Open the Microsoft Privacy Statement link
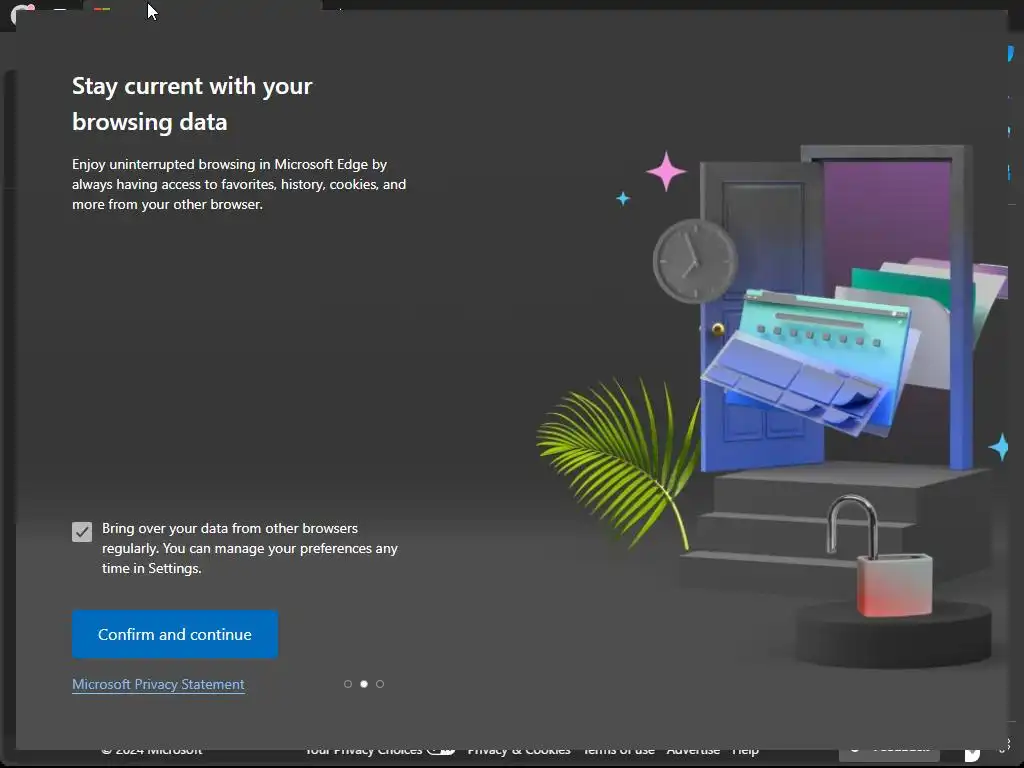The width and height of the screenshot is (1024, 768). (x=158, y=684)
